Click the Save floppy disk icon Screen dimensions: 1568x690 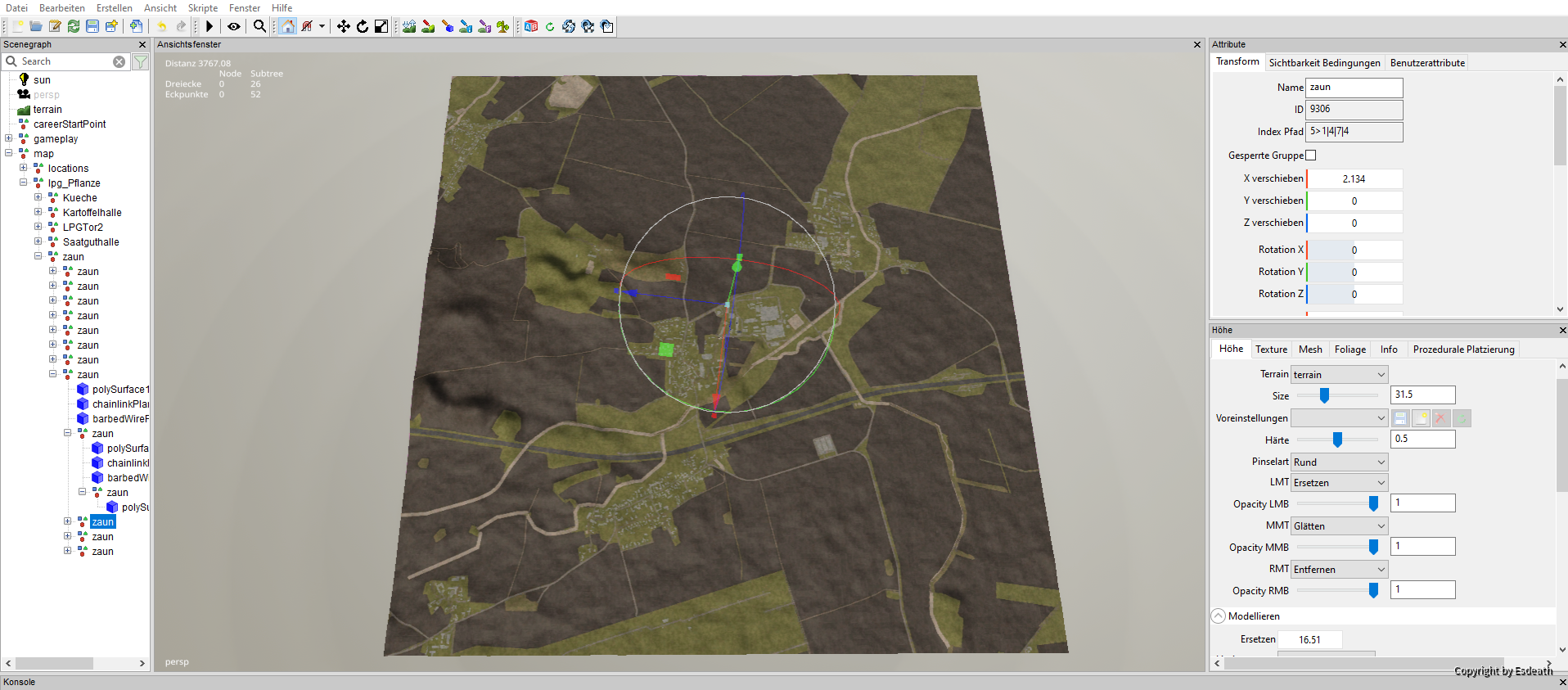pyautogui.click(x=92, y=26)
